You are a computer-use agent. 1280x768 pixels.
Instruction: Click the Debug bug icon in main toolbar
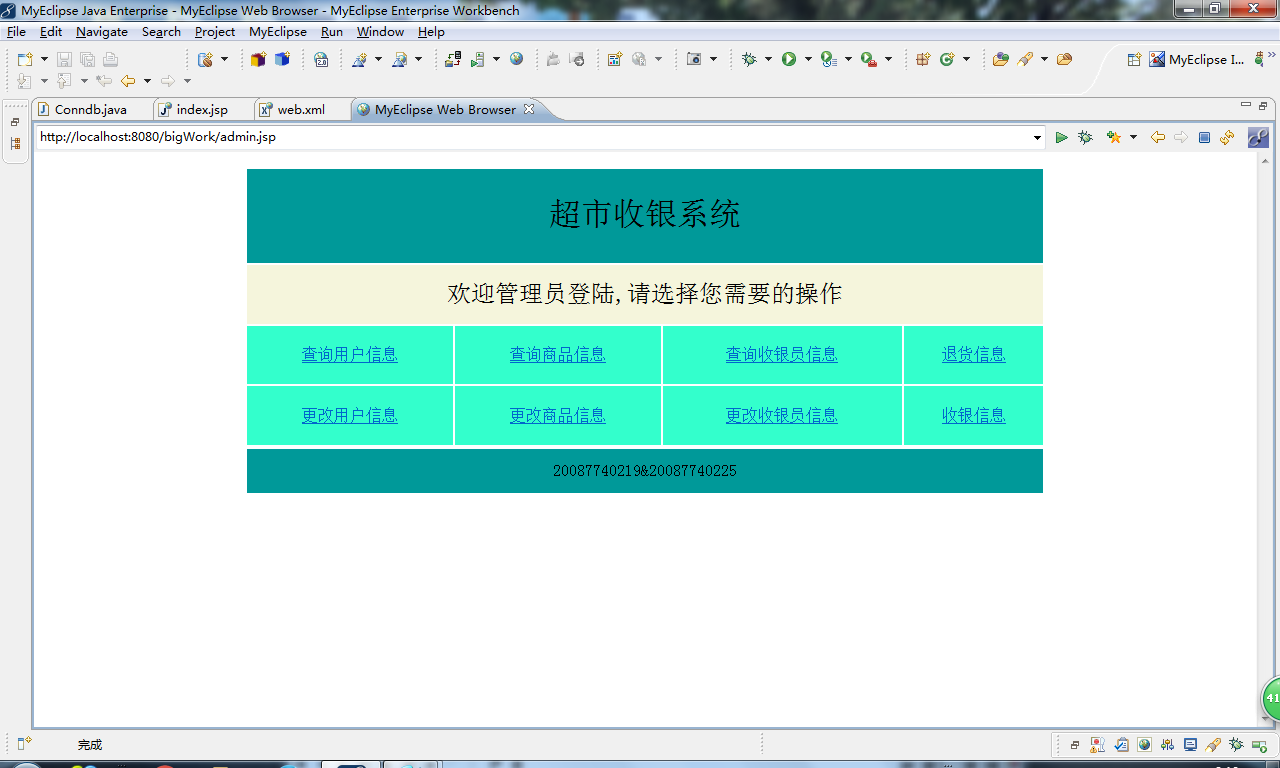pos(749,60)
